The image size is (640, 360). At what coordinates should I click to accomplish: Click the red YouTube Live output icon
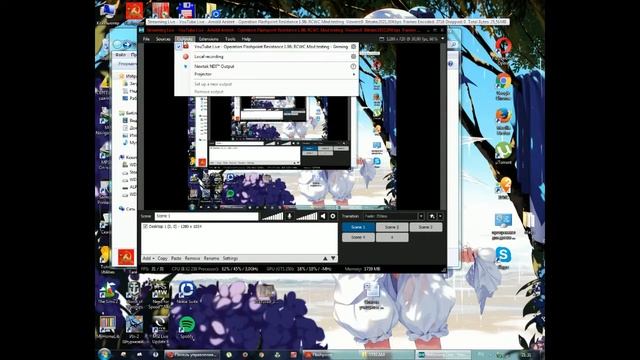pyautogui.click(x=186, y=47)
